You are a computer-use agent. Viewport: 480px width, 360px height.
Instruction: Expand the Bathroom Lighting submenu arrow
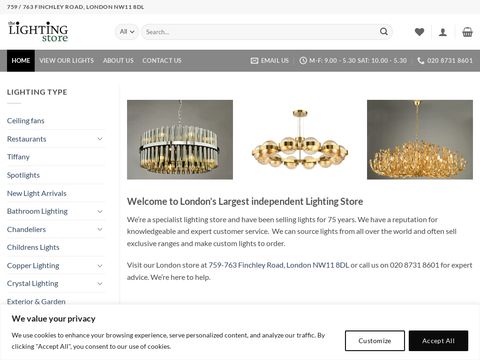(x=100, y=211)
